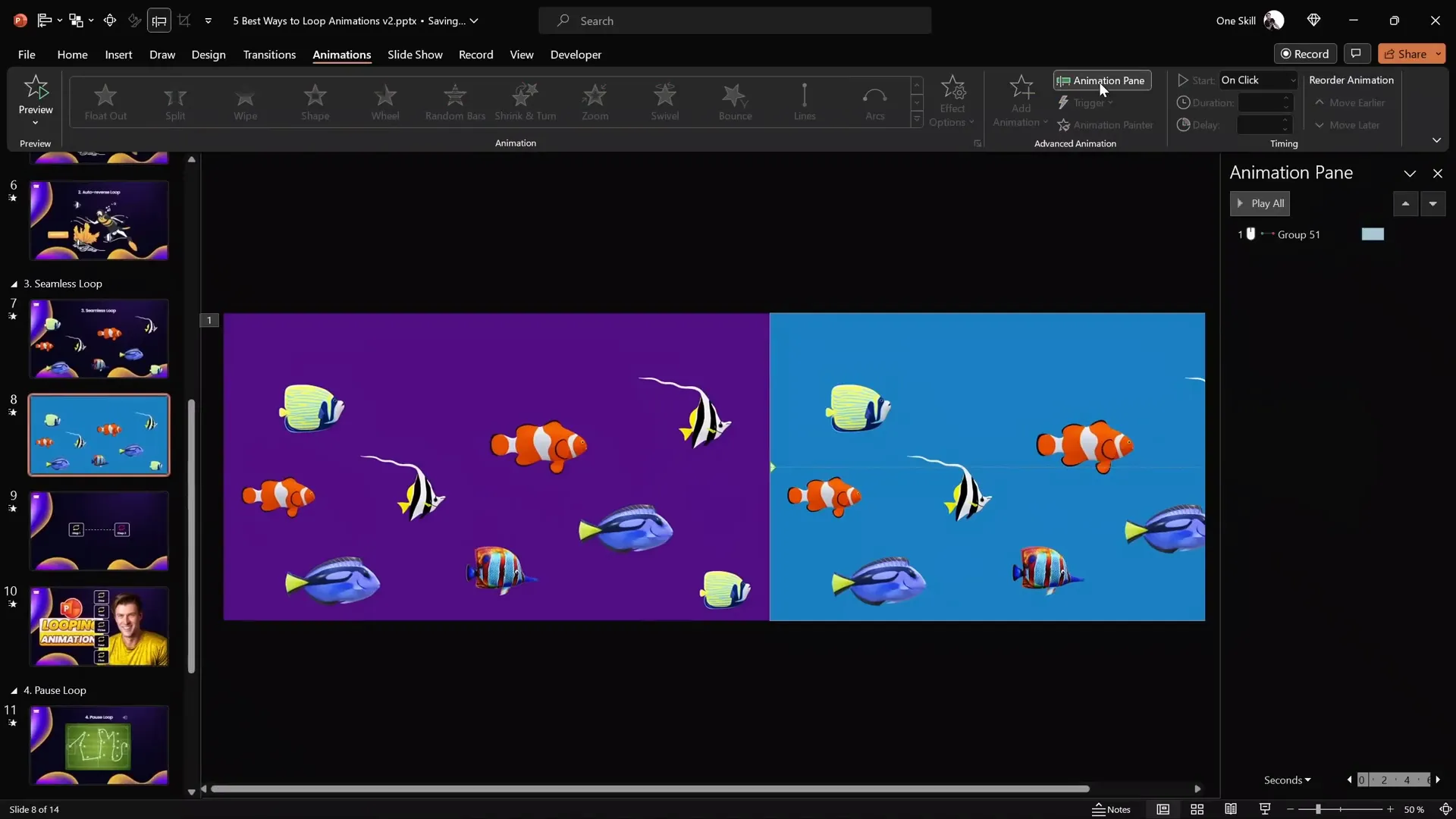1456x819 pixels.
Task: Select slide 7 thumbnail
Action: click(x=99, y=339)
